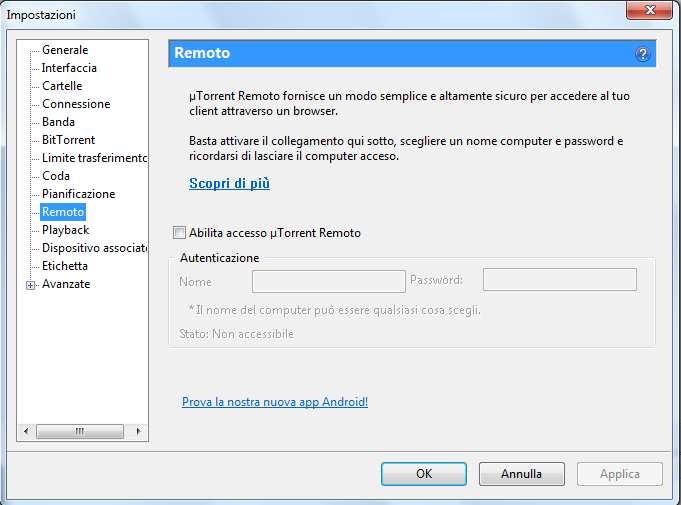Expand the Avanzate tree node
Viewport: 681px width, 505px height.
click(x=30, y=285)
